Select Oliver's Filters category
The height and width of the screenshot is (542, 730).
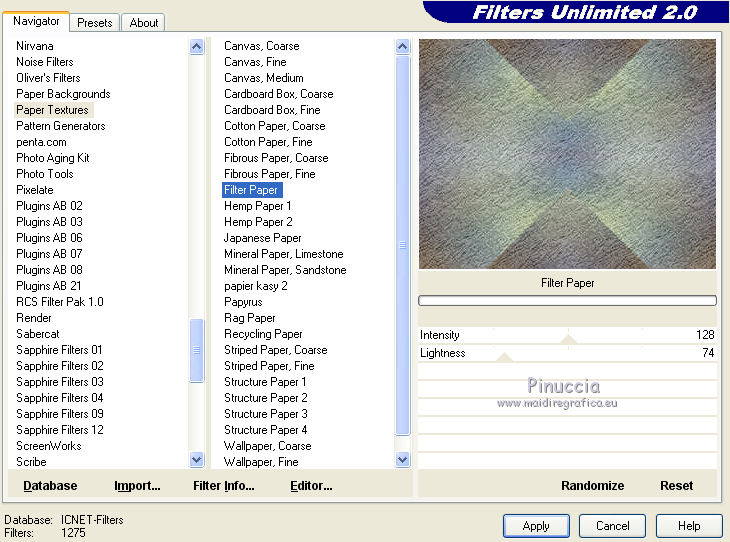pos(48,78)
